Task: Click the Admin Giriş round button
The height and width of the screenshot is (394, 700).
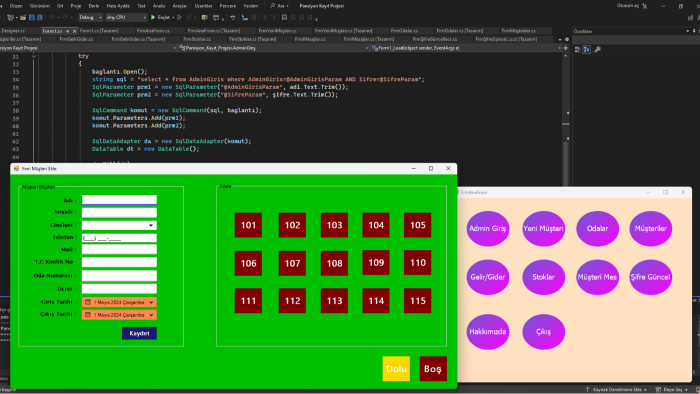Action: point(488,228)
